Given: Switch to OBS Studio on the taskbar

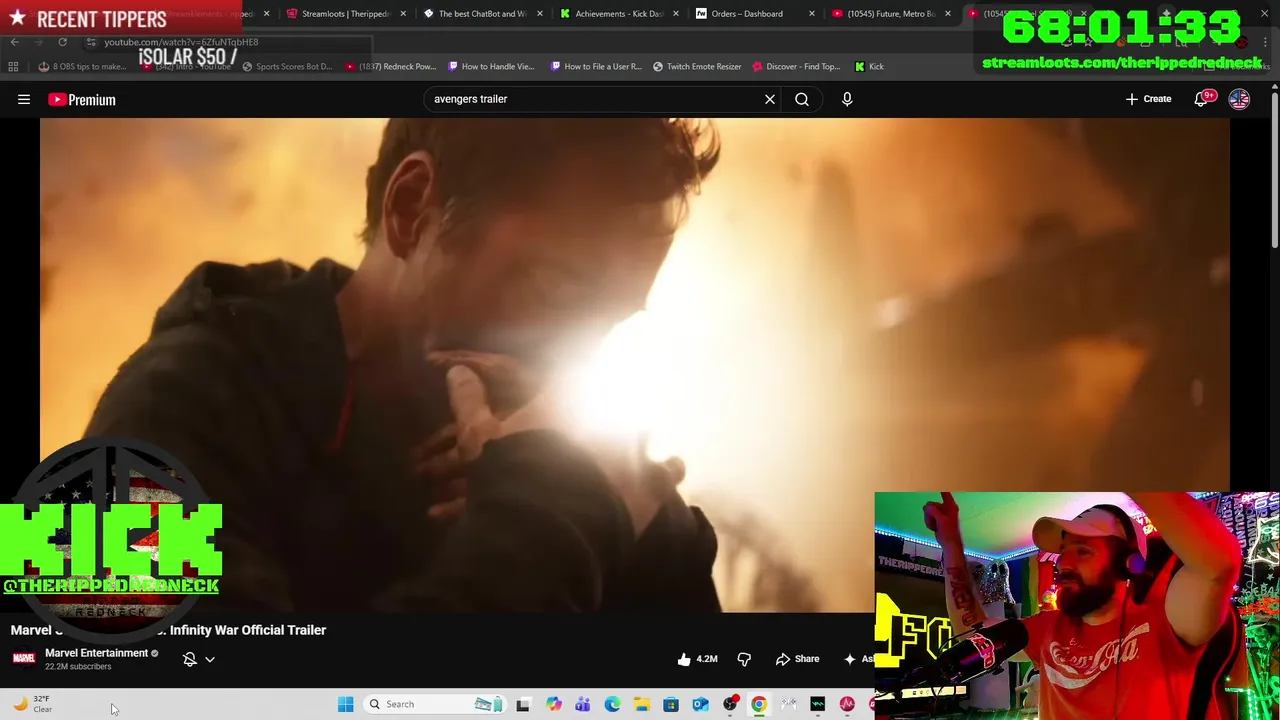Looking at the screenshot, I should 730,704.
